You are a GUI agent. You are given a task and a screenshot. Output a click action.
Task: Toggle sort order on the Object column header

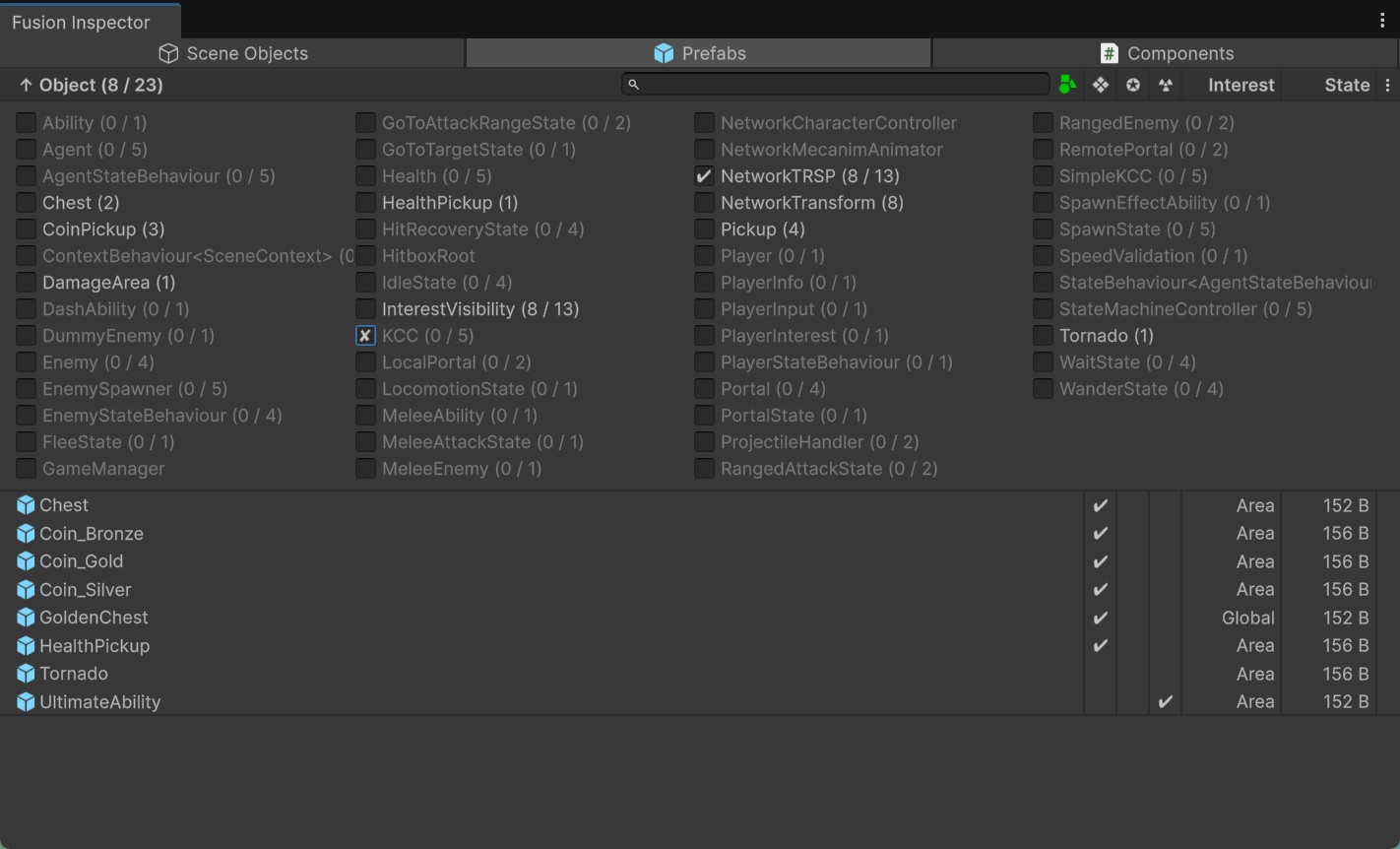coord(91,85)
